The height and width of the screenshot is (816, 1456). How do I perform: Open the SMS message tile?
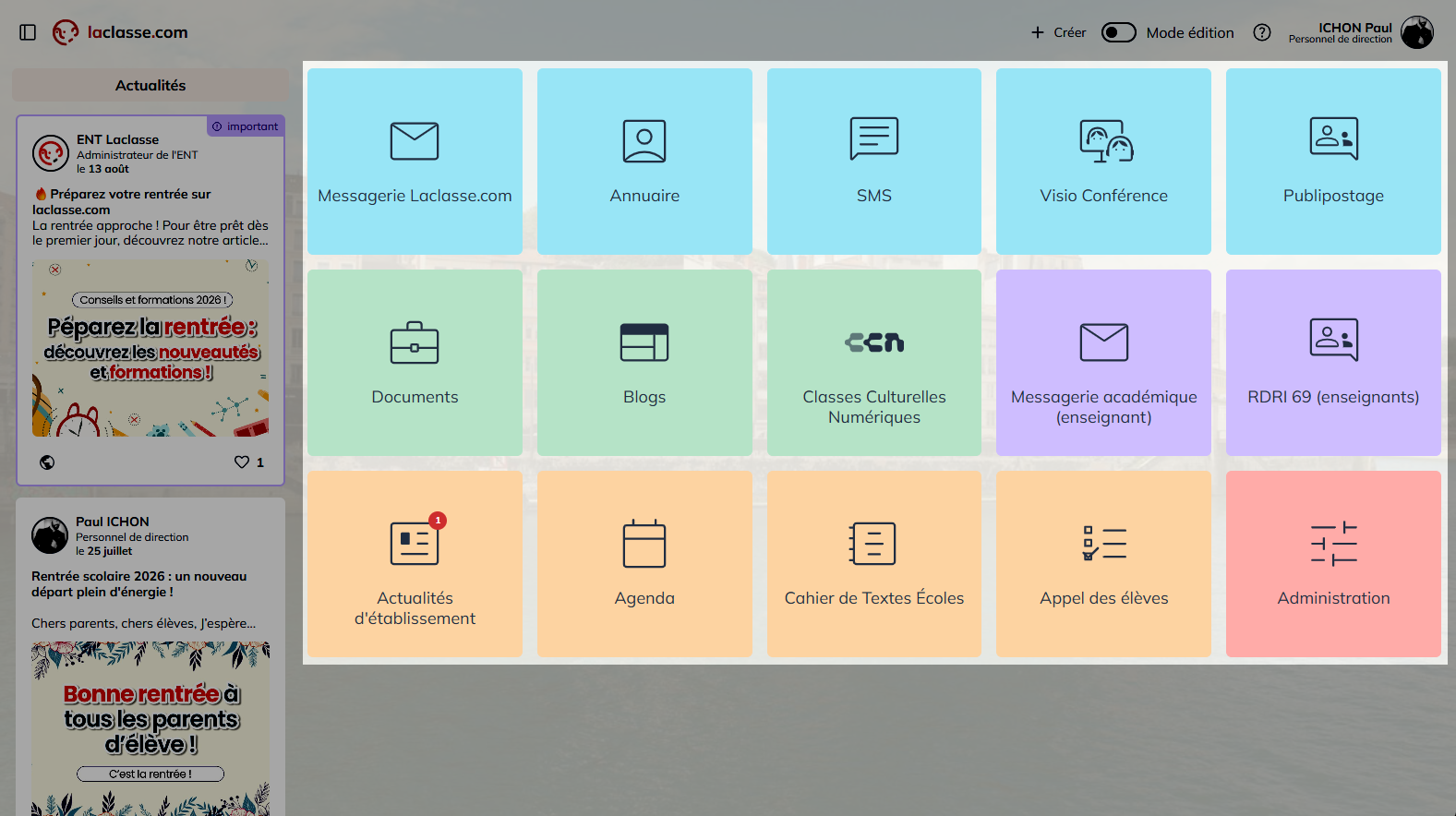[874, 162]
